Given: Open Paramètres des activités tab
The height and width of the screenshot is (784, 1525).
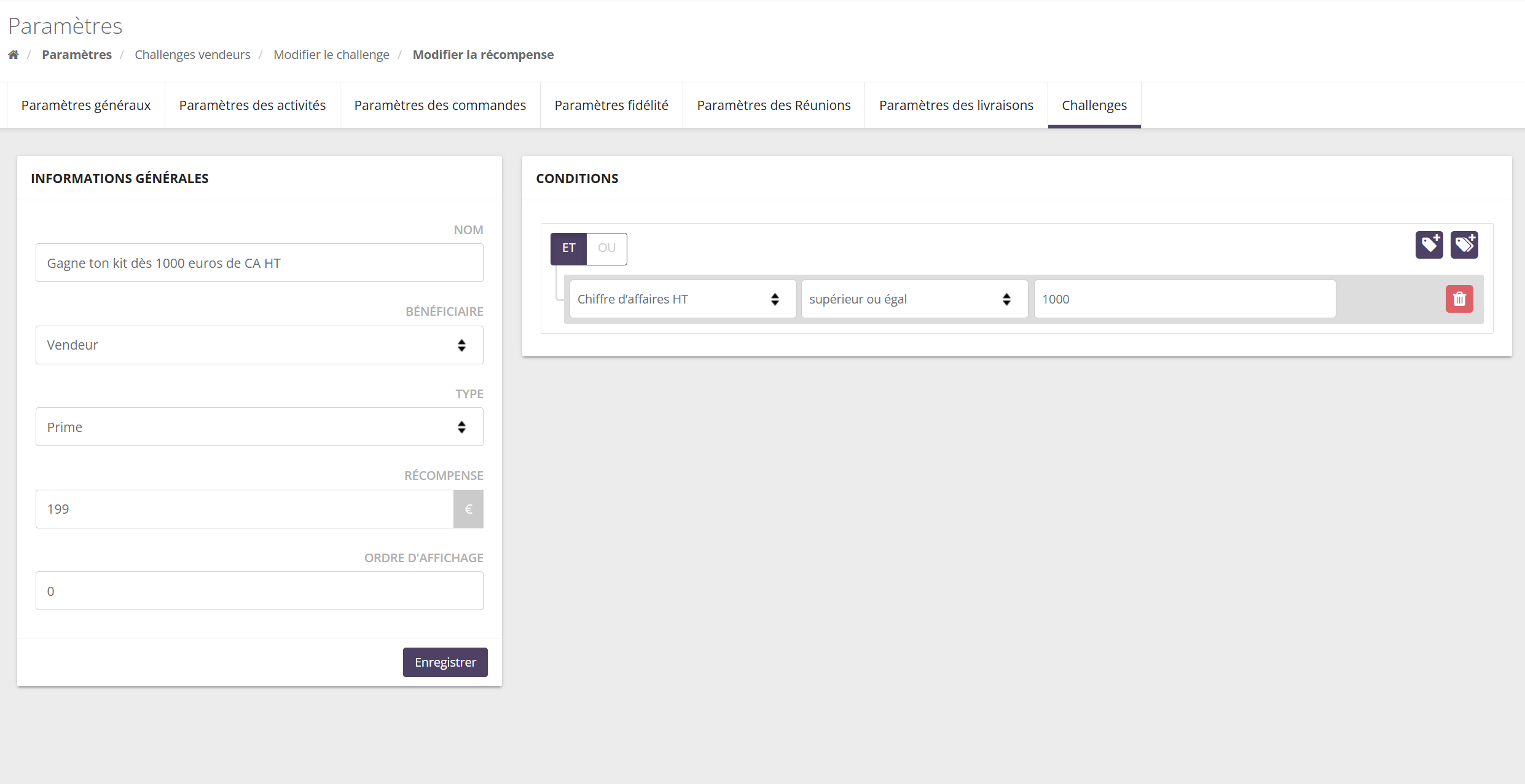Looking at the screenshot, I should click(253, 105).
